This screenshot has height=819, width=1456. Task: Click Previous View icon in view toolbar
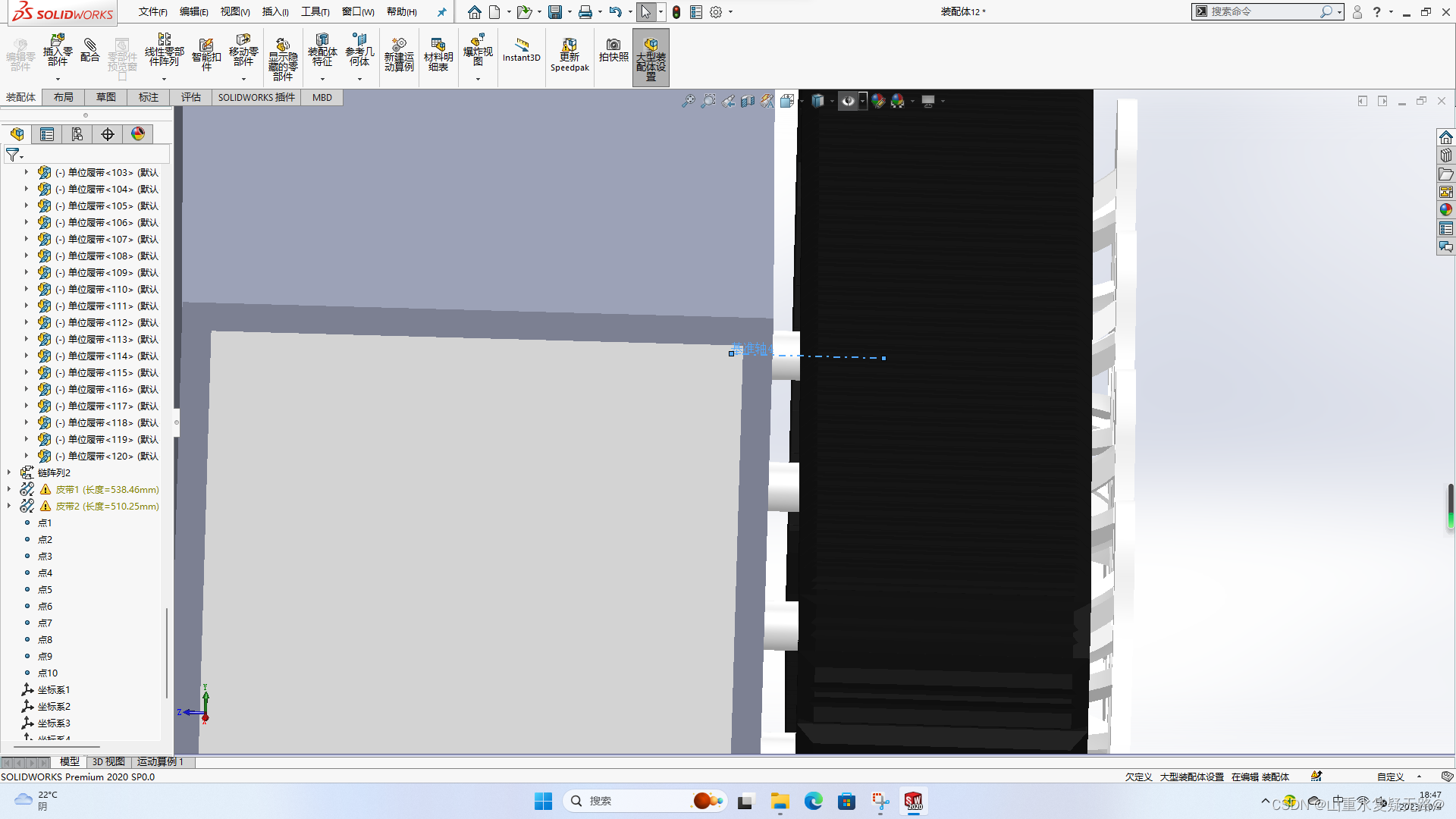tap(728, 101)
